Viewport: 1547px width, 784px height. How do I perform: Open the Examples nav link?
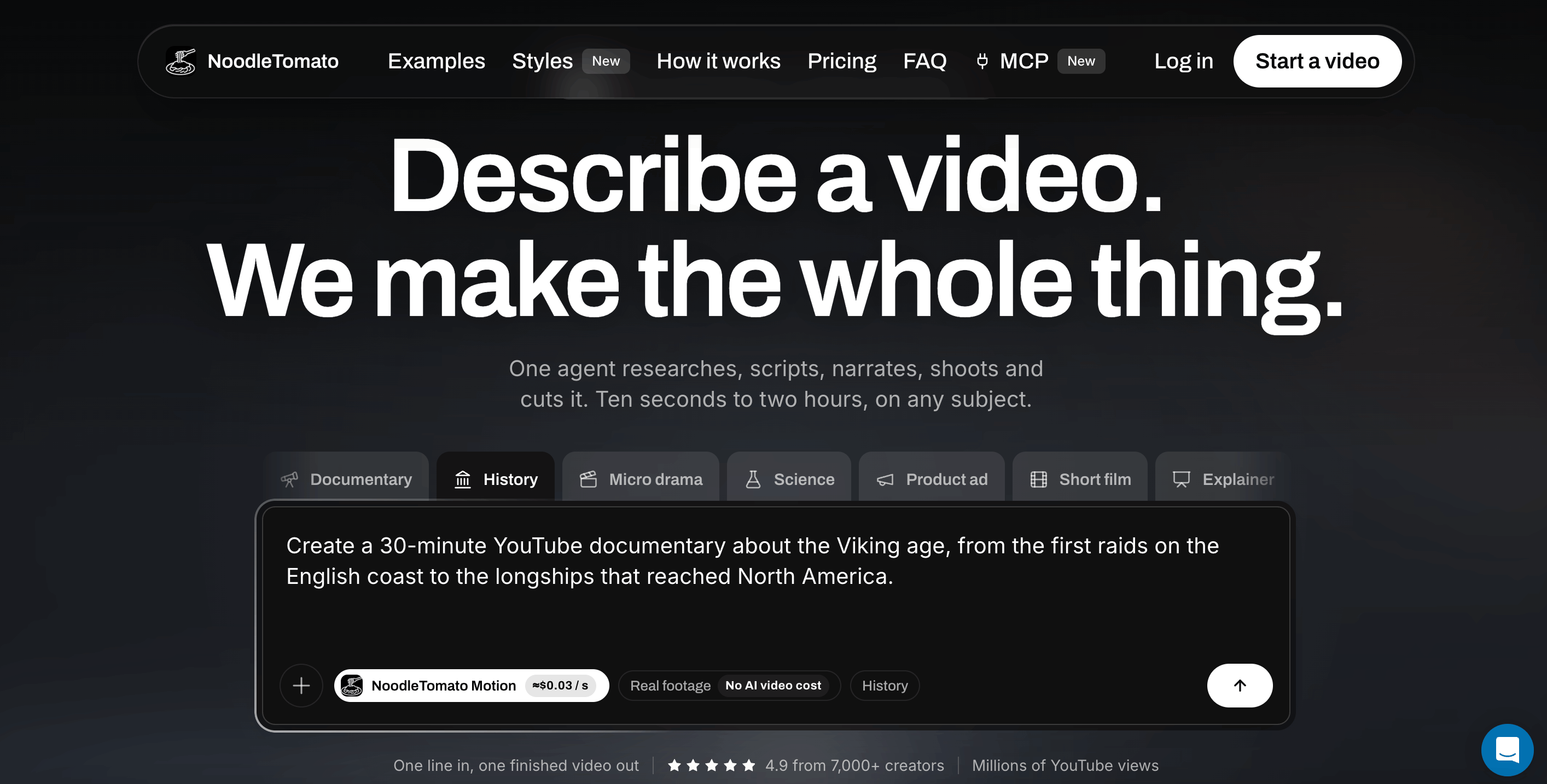pyautogui.click(x=436, y=61)
